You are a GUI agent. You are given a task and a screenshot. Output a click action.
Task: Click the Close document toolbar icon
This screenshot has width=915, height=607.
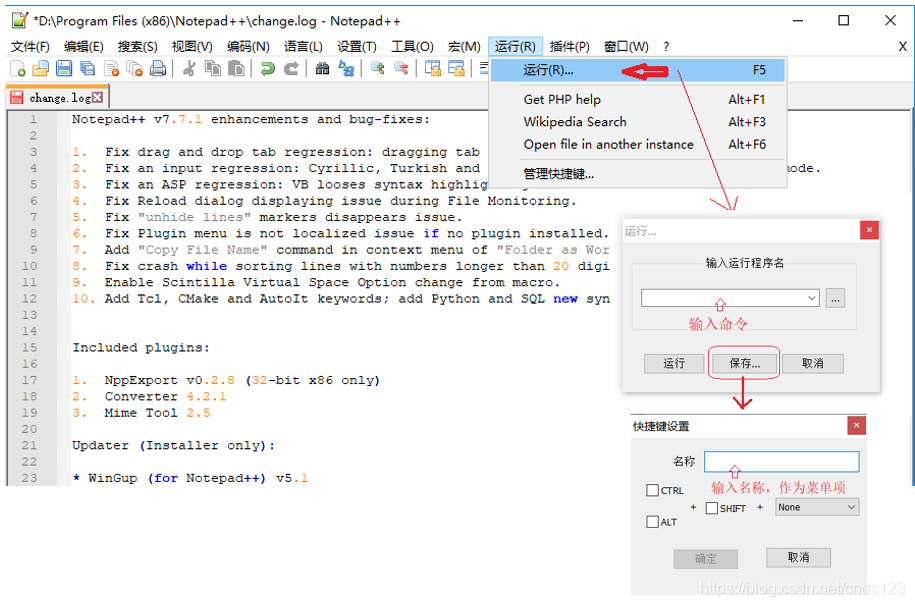[x=111, y=69]
